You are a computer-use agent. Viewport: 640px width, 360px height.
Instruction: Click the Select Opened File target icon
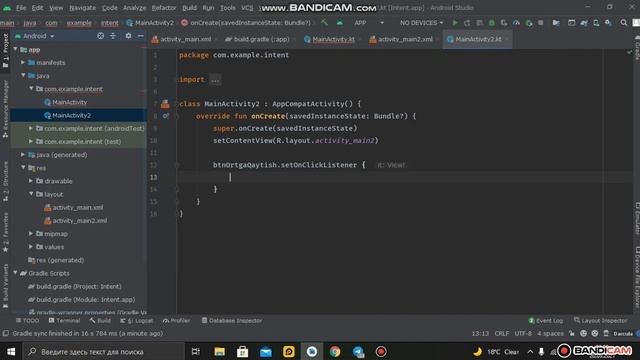click(x=100, y=36)
